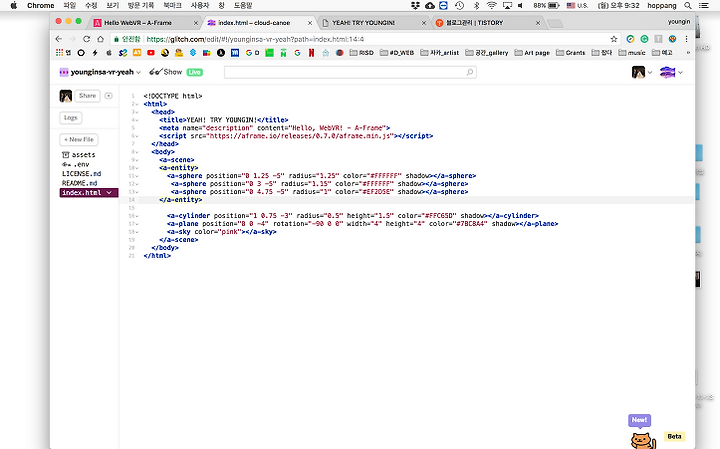Expand the avatar dropdown arrow at top right
The height and width of the screenshot is (449, 720).
pyautogui.click(x=650, y=73)
